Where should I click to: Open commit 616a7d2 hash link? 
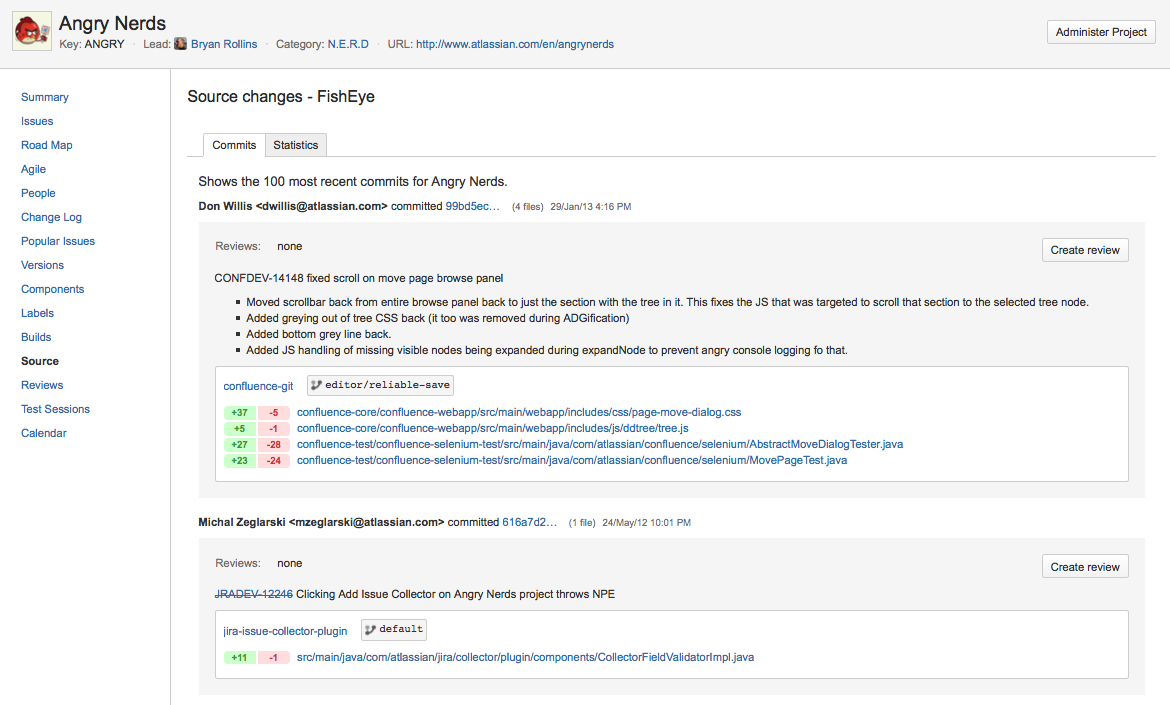pyautogui.click(x=529, y=522)
